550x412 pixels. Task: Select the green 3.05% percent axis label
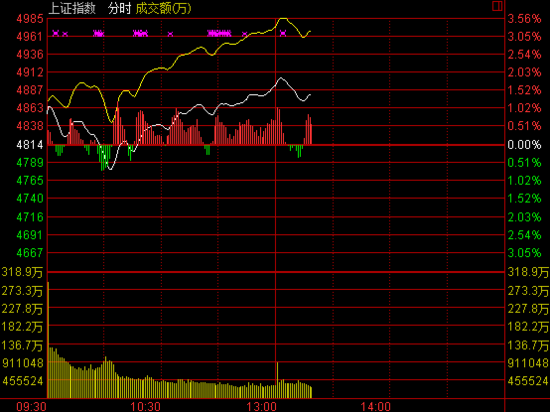click(x=524, y=252)
